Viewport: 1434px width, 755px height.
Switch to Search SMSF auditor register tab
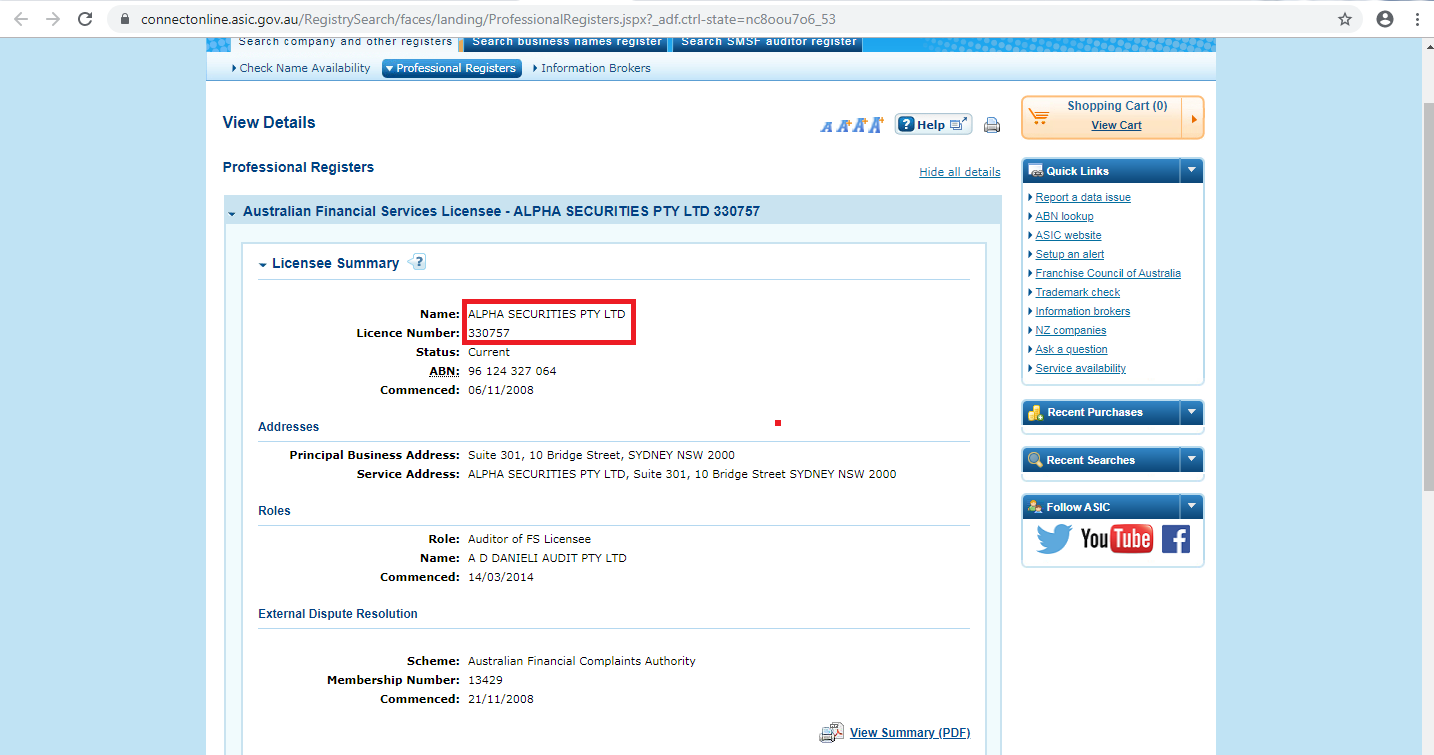768,42
